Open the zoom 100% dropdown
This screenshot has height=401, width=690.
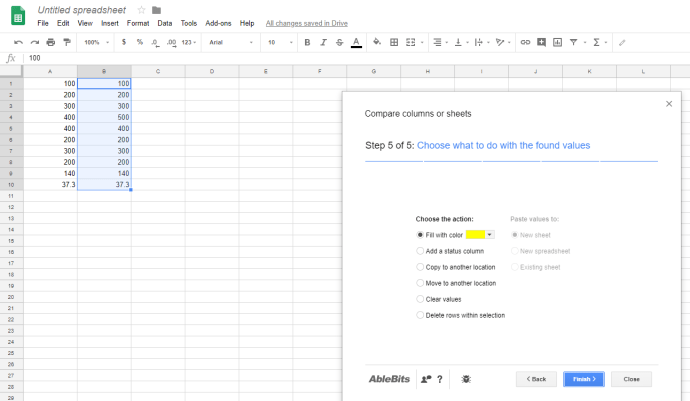click(98, 43)
